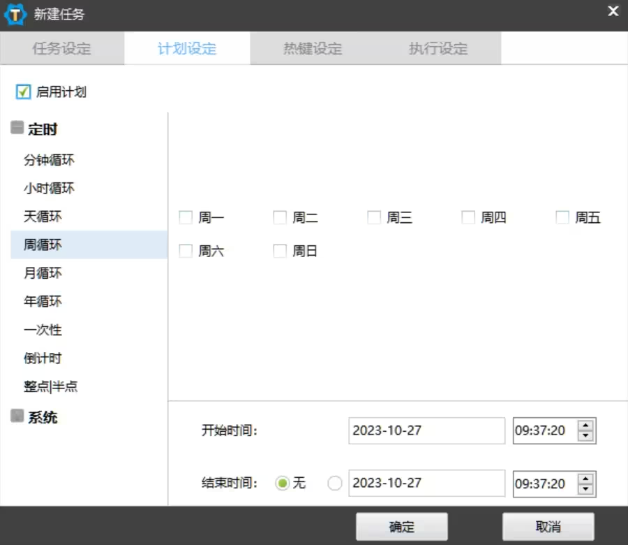The image size is (629, 546).
Task: Click the 开始时间 date input field
Action: 427,431
